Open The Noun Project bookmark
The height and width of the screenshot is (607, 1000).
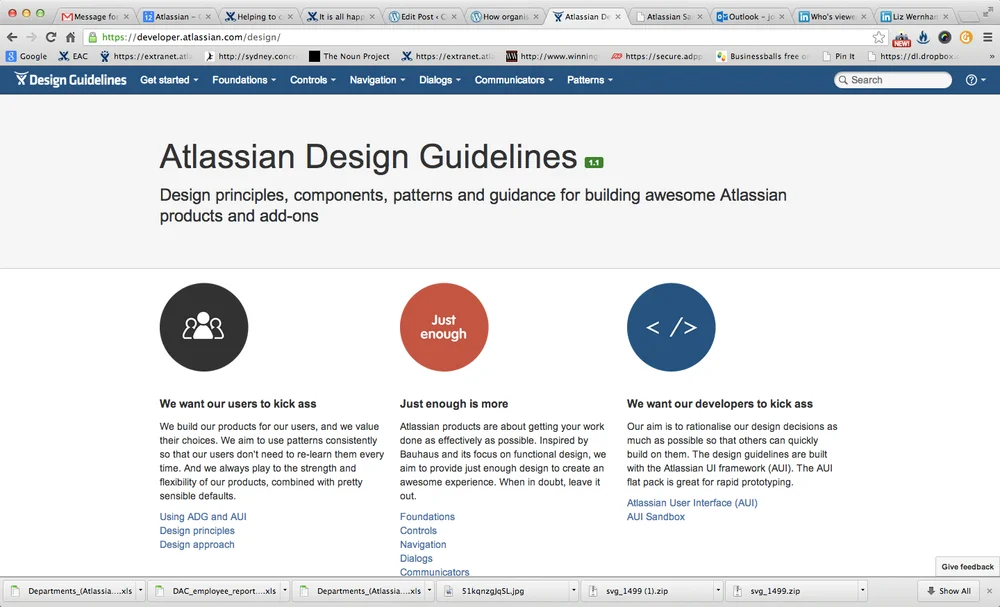pyautogui.click(x=349, y=56)
